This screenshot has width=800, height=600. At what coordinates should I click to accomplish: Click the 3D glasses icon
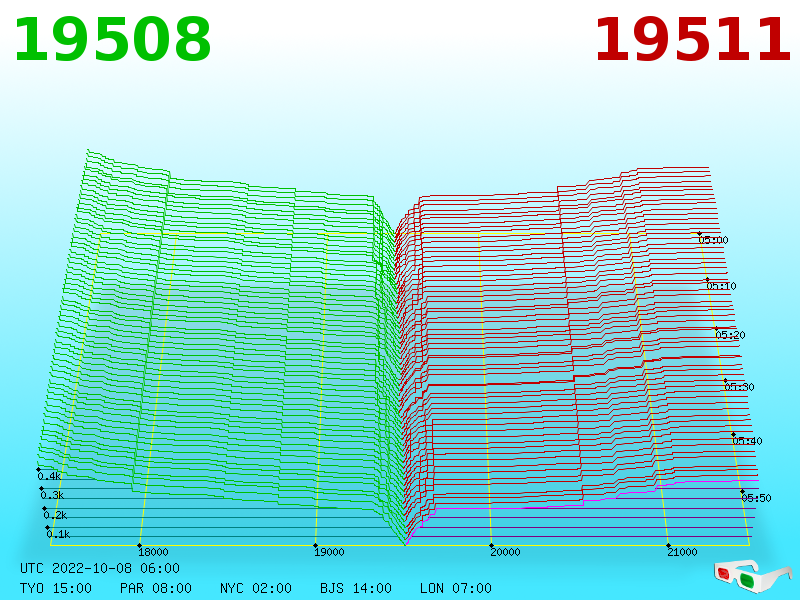[x=752, y=576]
